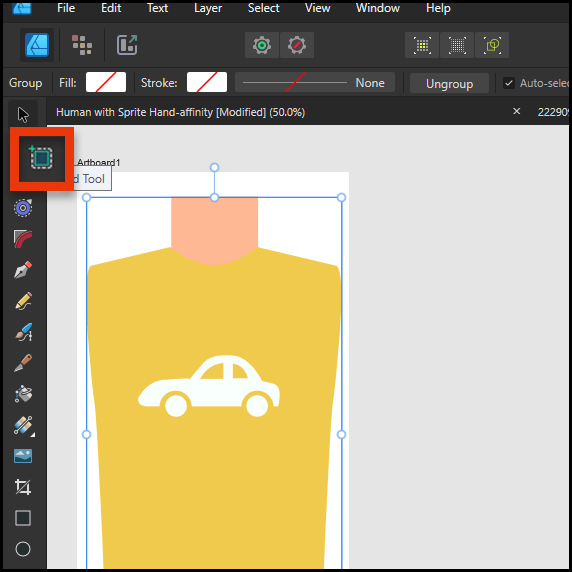Click the right-middle selection handle

(x=341, y=434)
